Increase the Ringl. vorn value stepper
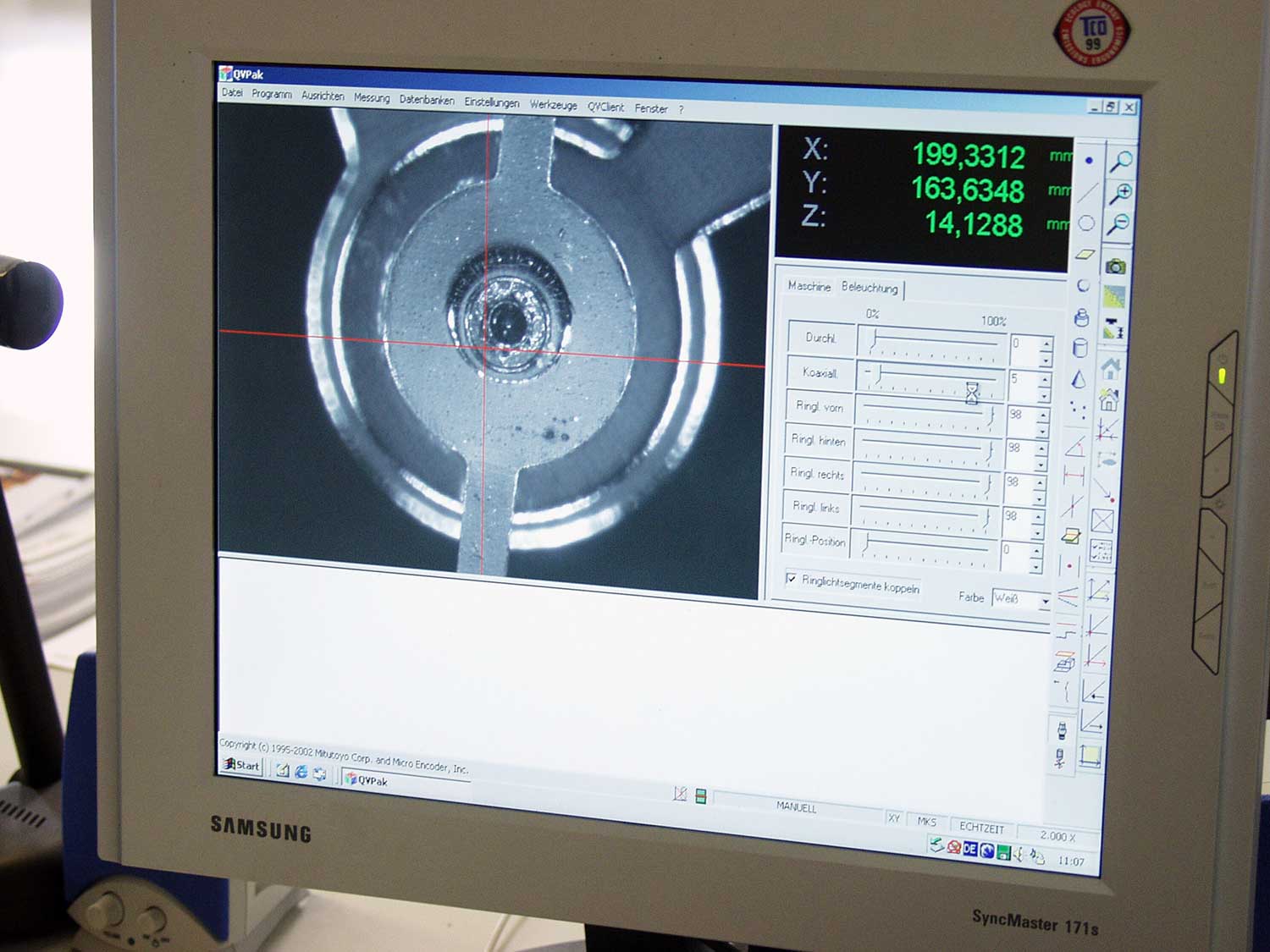 pyautogui.click(x=1043, y=414)
